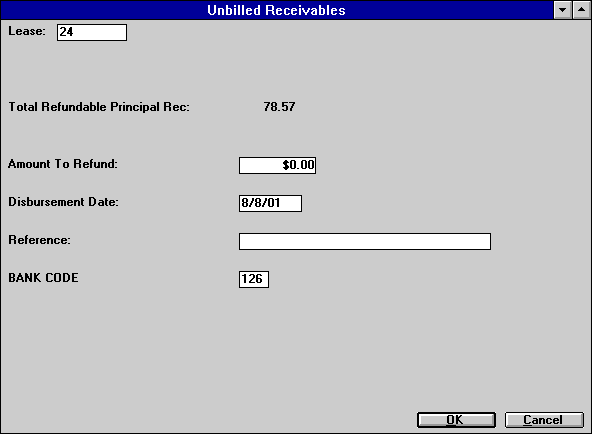592x434 pixels.
Task: Select the 78.57 refundable principal value
Action: tap(279, 107)
